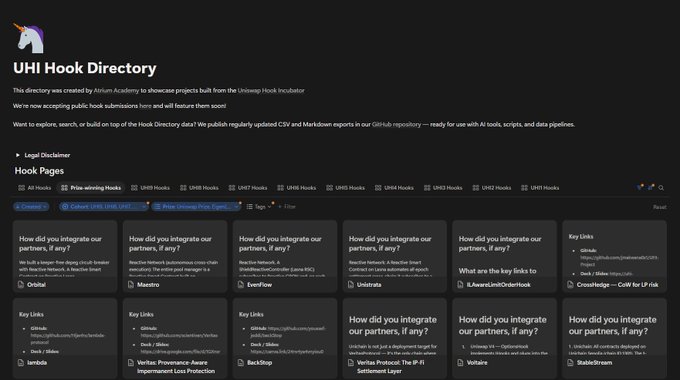Open the Atrium Academy link
Viewport: 680px width, 380px height.
[x=116, y=91]
